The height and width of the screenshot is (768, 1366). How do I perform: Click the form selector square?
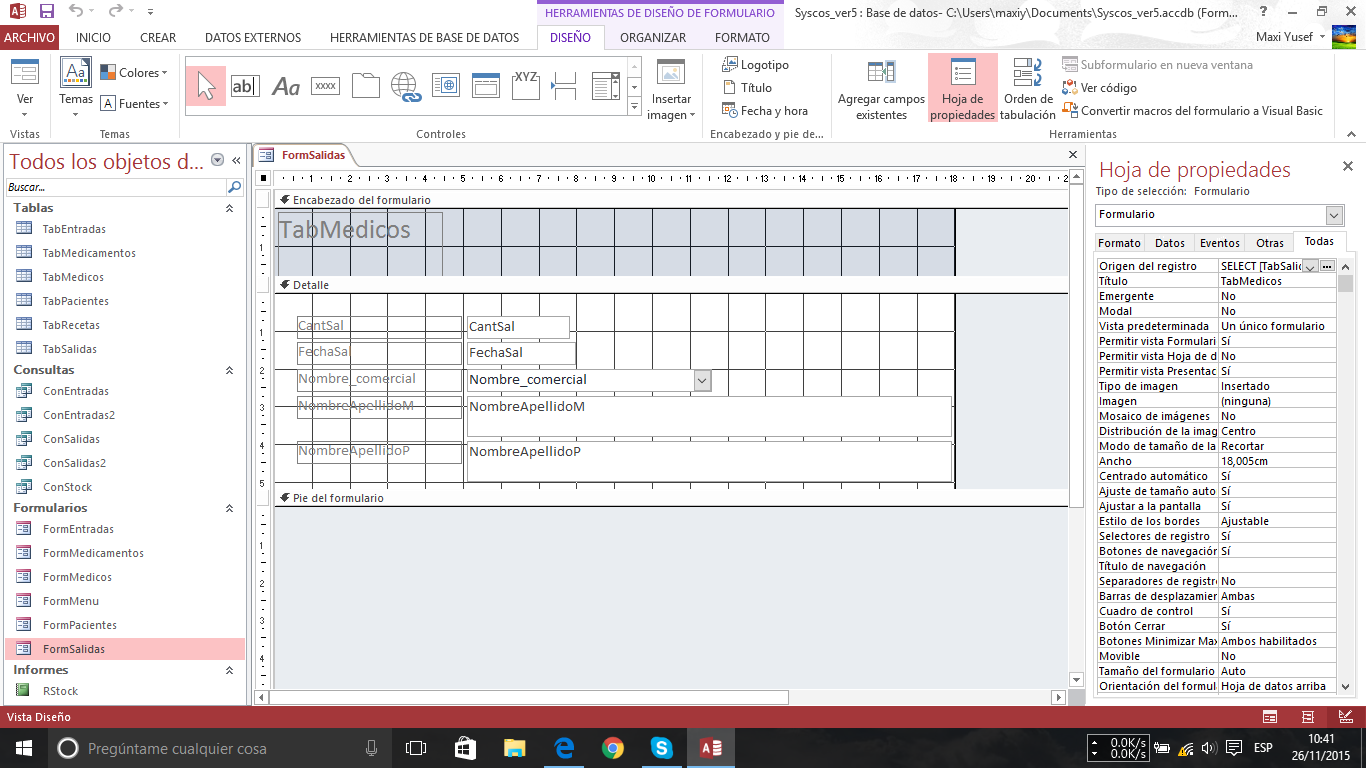pyautogui.click(x=263, y=178)
